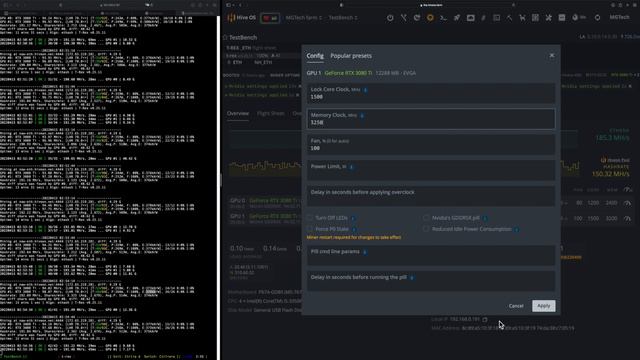The height and width of the screenshot is (360, 640).
Task: Copy the local IP address with copy icon
Action: [484, 319]
